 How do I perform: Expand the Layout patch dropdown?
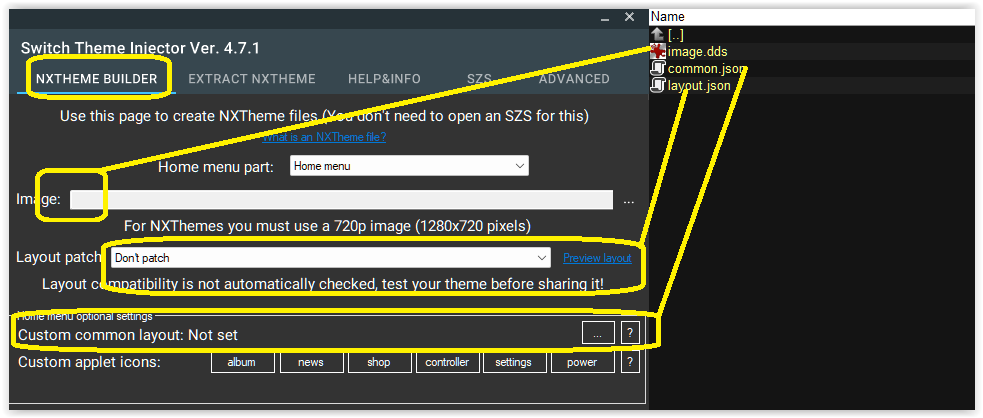click(331, 258)
